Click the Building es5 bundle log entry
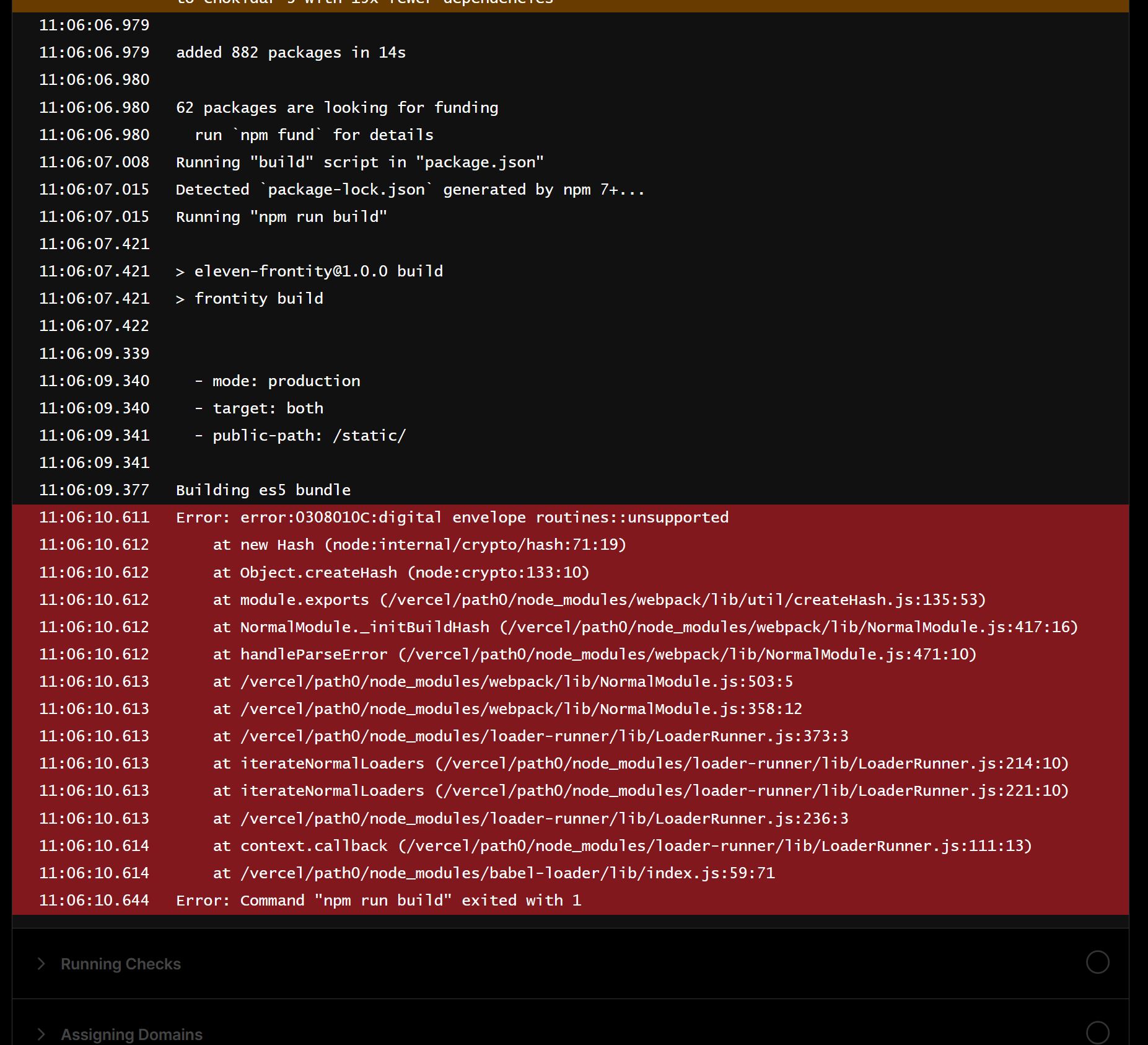Image resolution: width=1148 pixels, height=1045 pixels. pos(263,490)
